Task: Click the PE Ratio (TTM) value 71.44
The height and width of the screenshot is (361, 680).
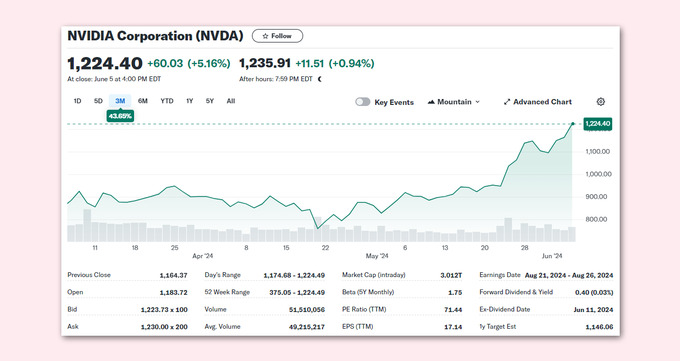Action: coord(453,310)
